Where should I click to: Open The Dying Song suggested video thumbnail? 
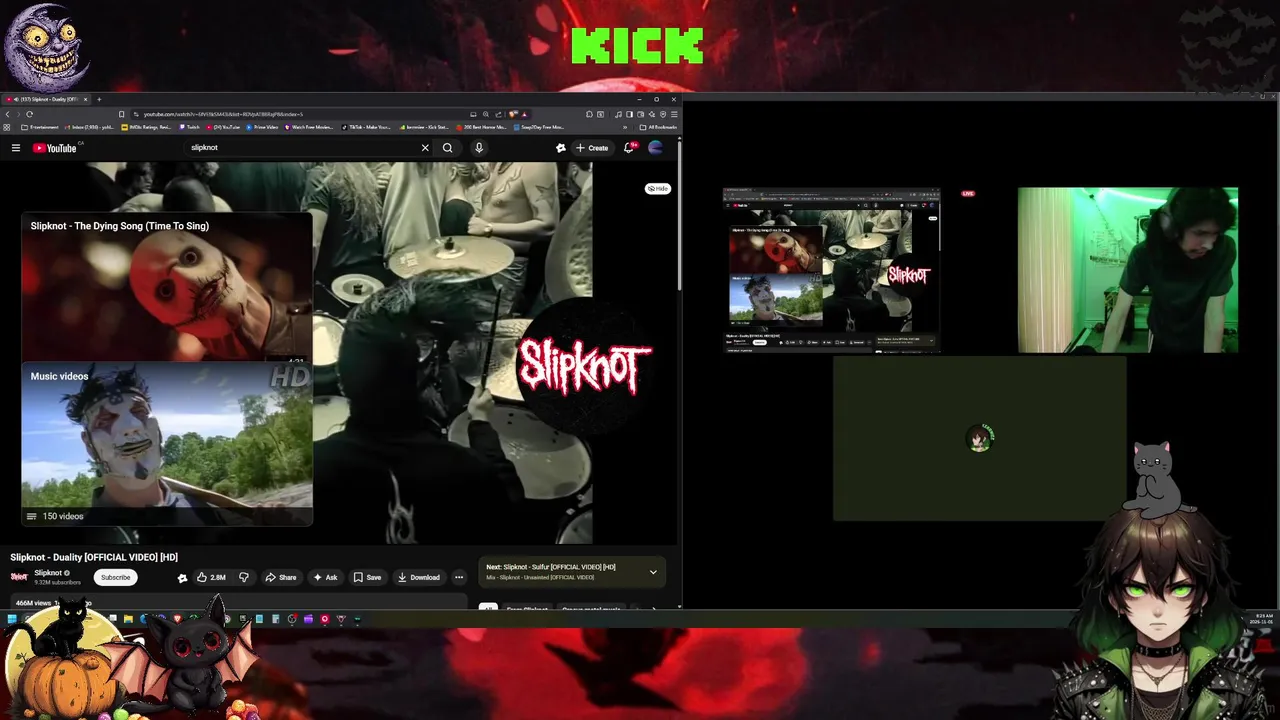click(x=167, y=286)
